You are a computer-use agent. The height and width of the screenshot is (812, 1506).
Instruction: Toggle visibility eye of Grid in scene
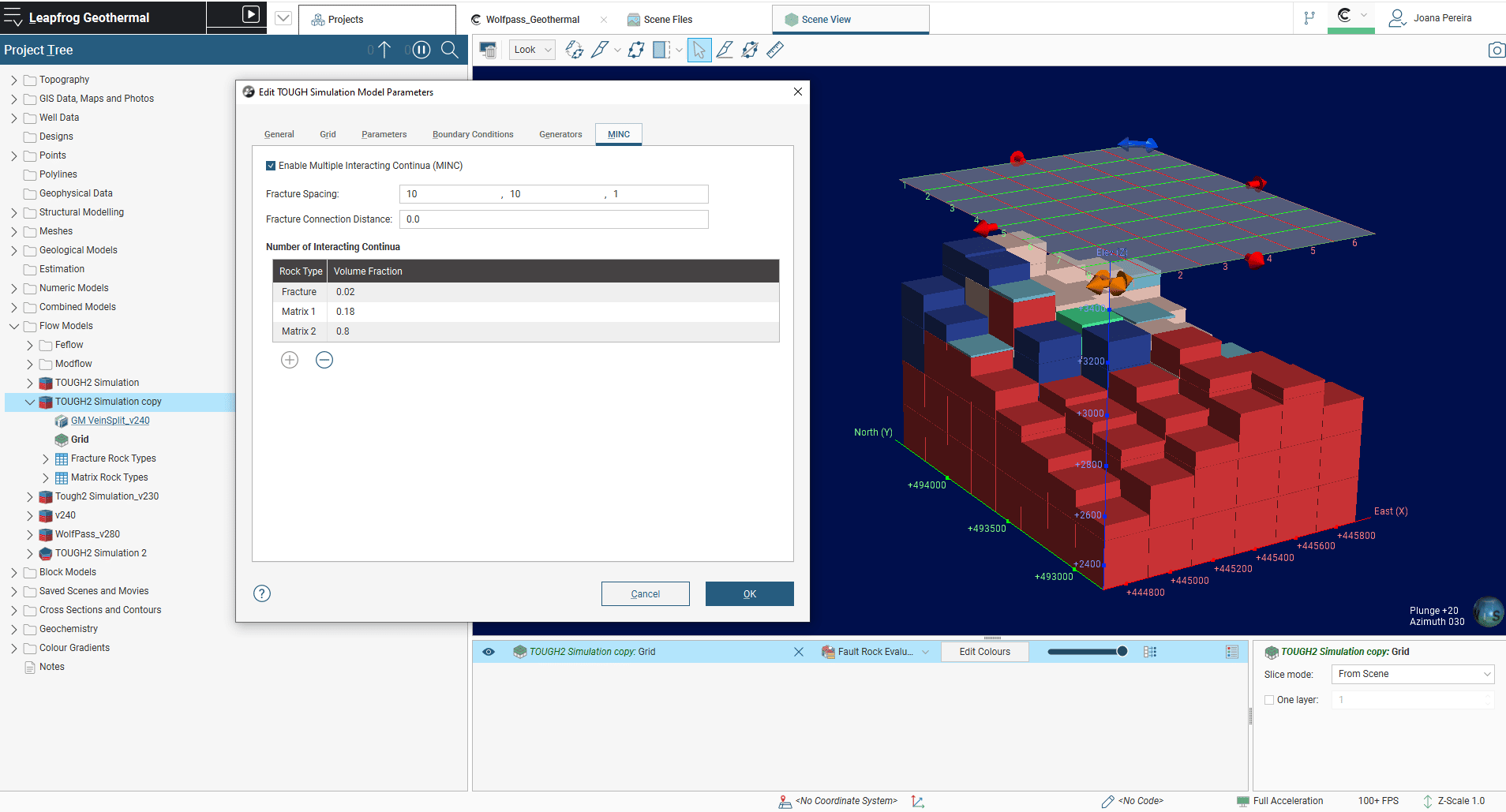point(489,652)
